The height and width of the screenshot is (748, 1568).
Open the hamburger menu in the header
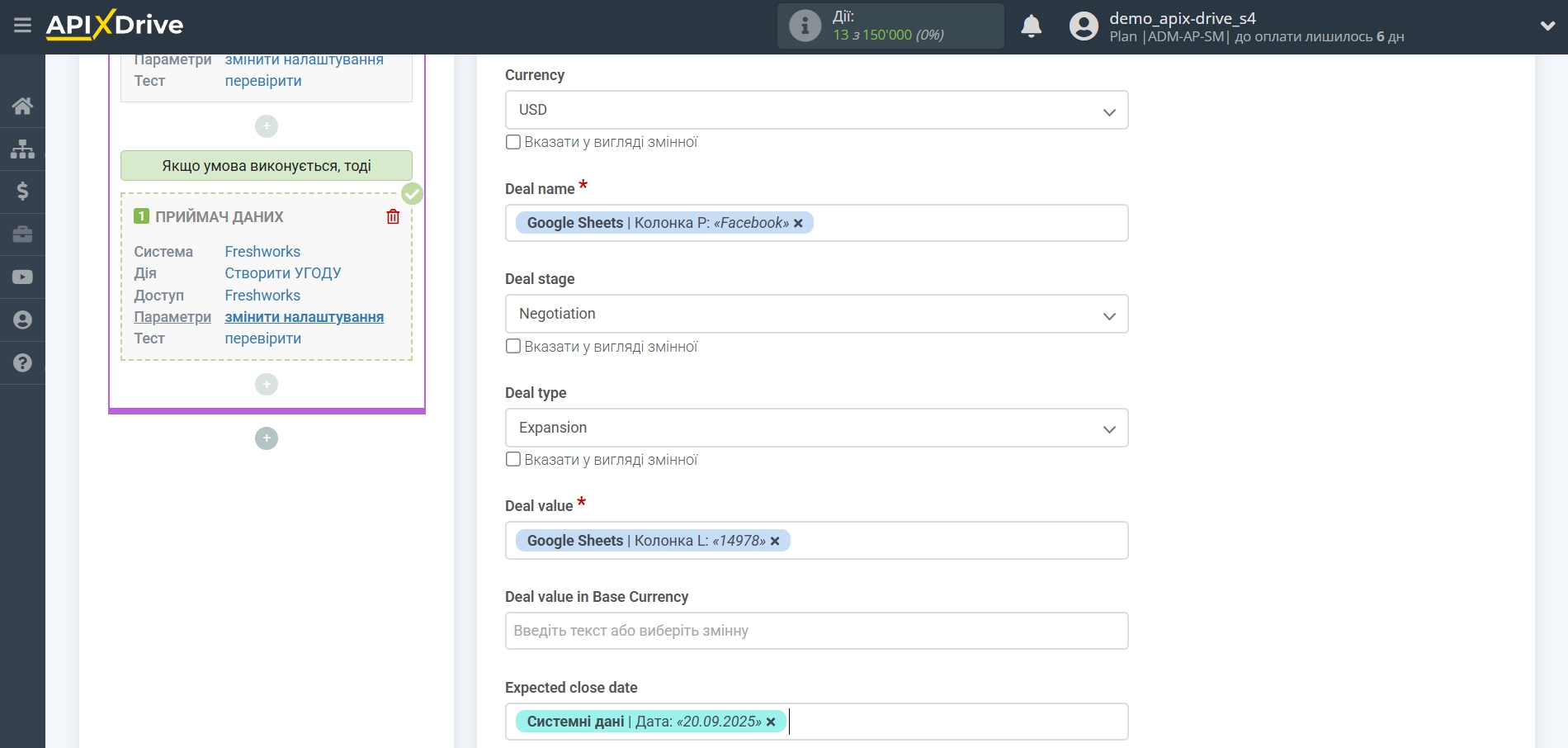[22, 25]
